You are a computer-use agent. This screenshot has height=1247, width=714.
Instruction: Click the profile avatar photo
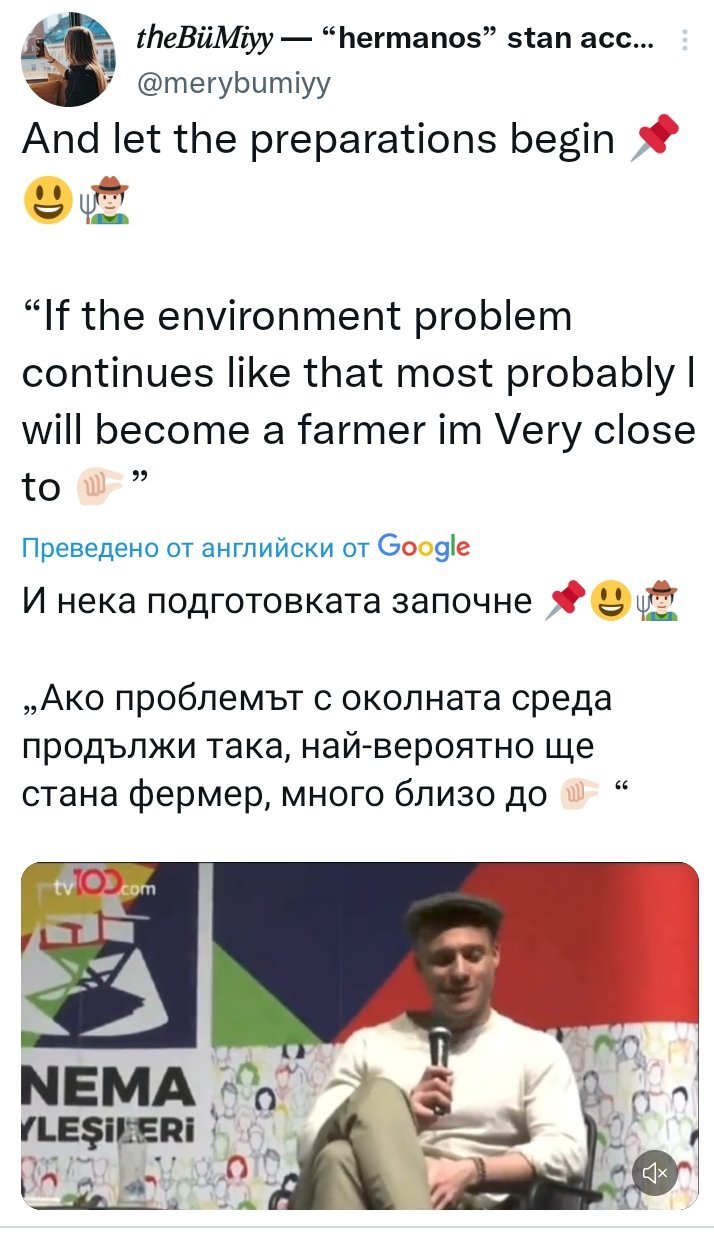[x=68, y=60]
